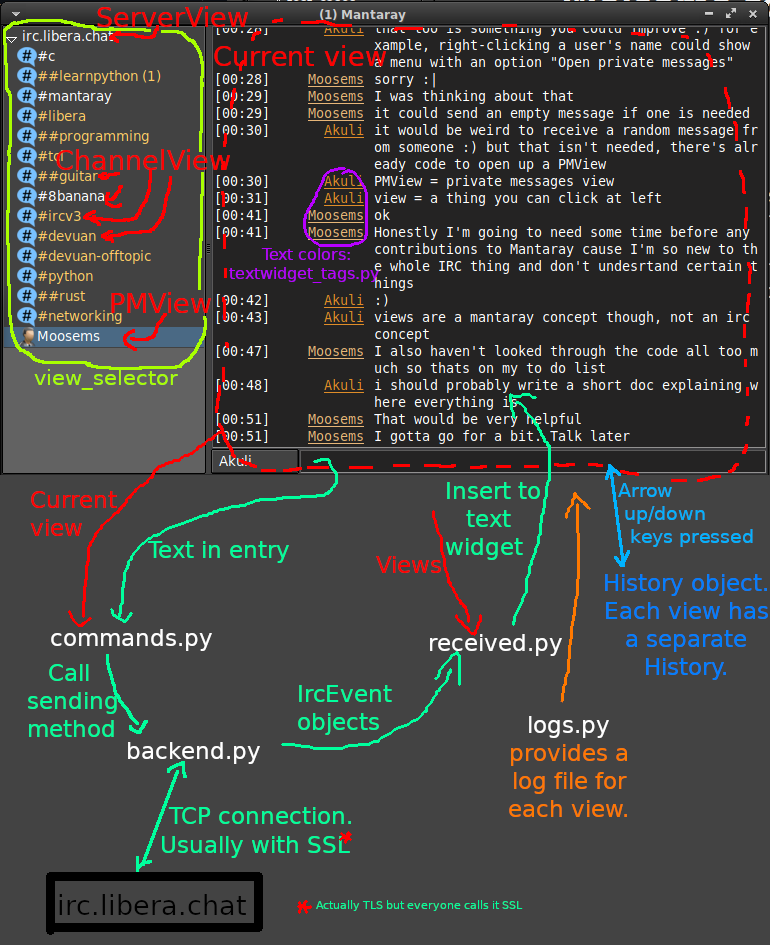Select the irc.libera.chat server view
Screen dimensions: 770x945
(x=66, y=36)
